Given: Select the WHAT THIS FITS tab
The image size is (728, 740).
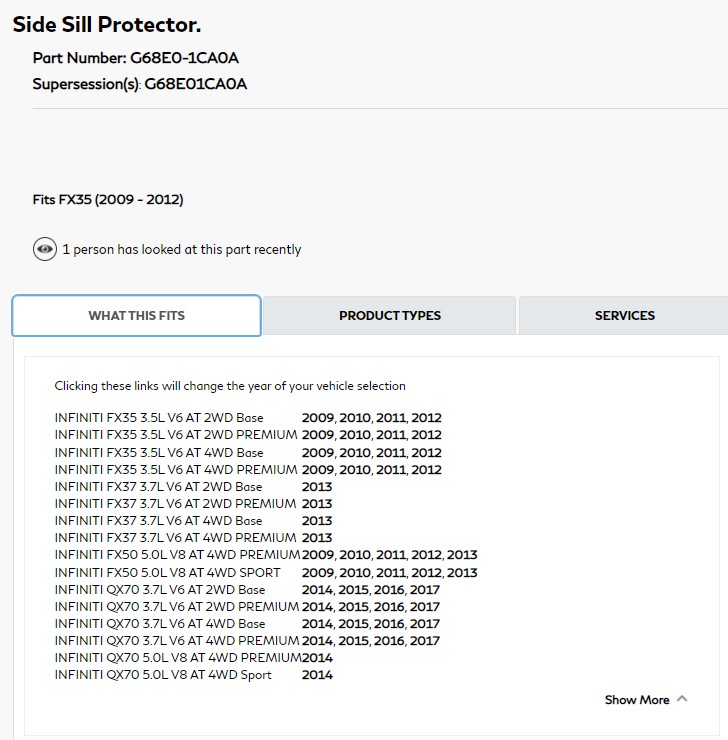Looking at the screenshot, I should click(136, 316).
